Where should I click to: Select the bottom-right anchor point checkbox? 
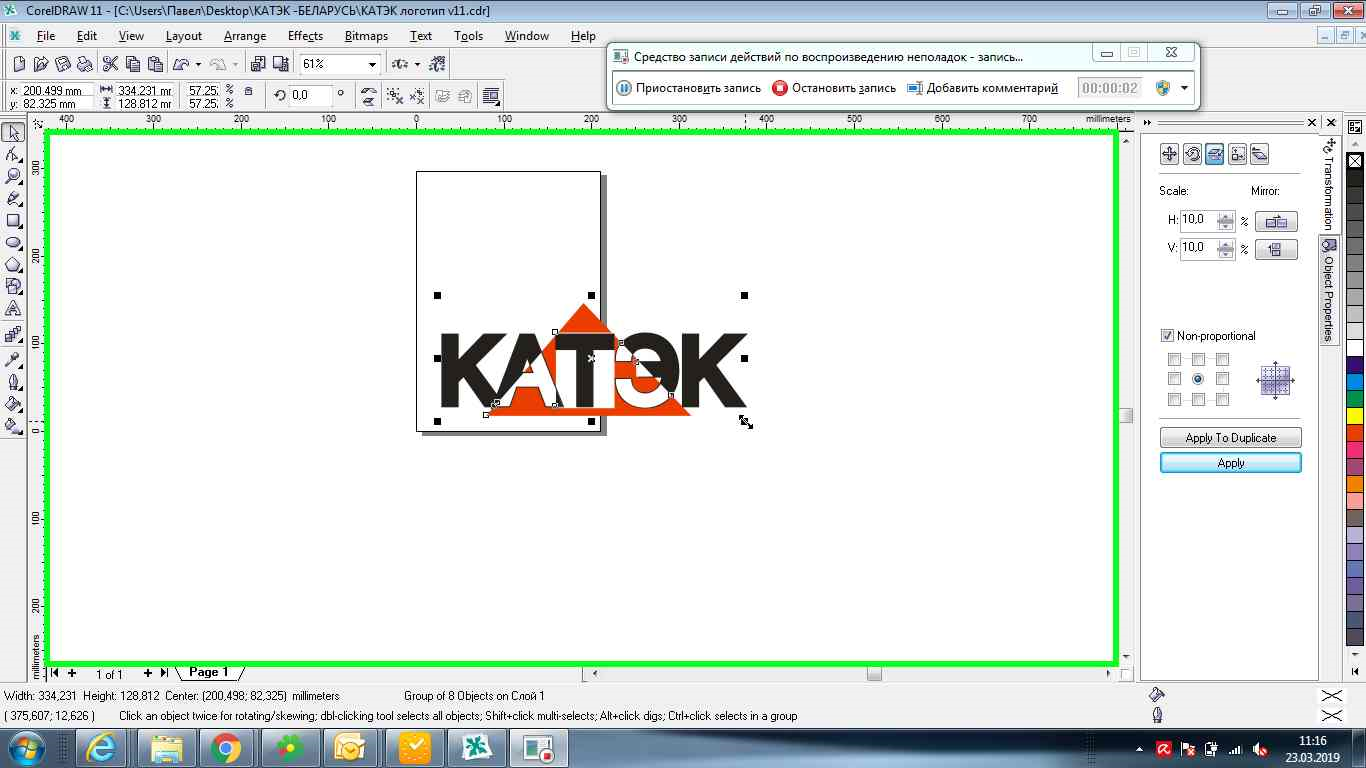click(x=1222, y=399)
